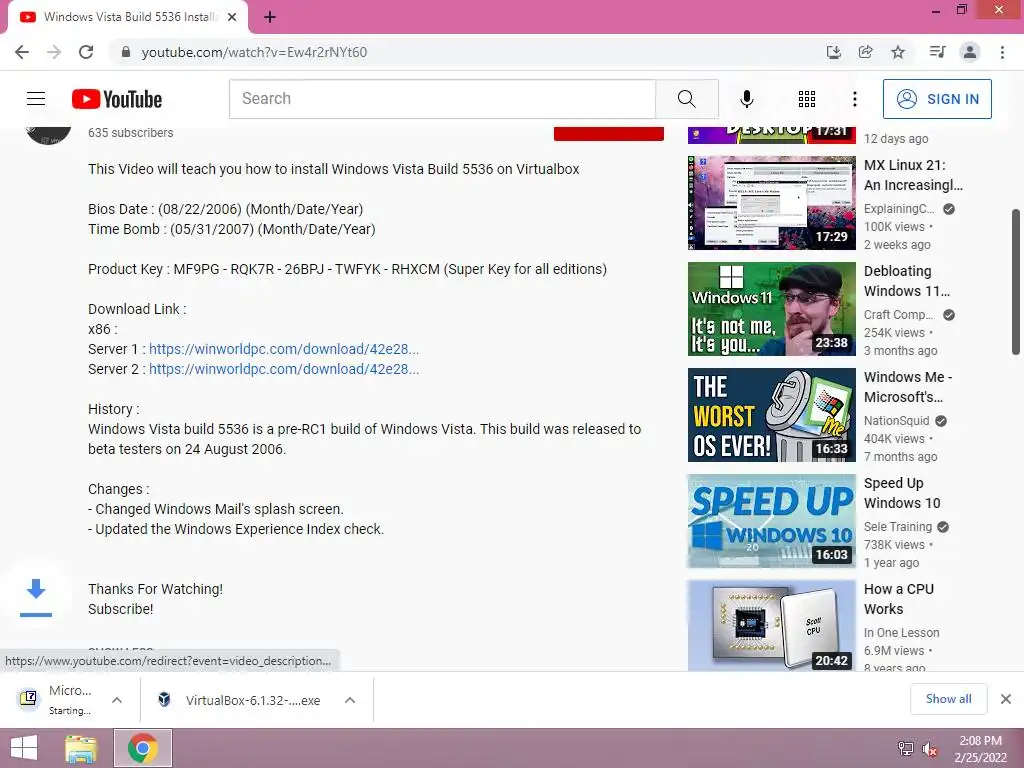
Task: Open Chrome three-dot menu
Action: coord(1002,52)
